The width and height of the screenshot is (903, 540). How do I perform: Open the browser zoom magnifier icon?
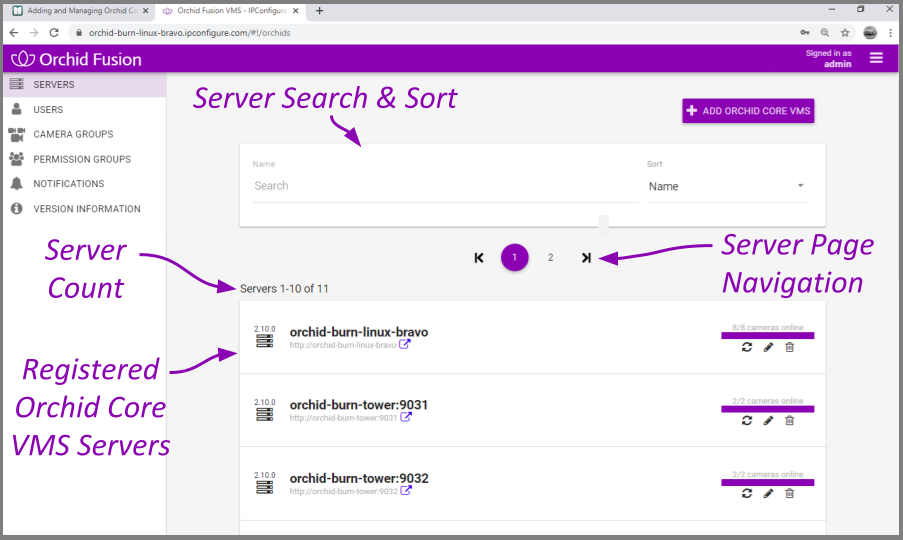(825, 33)
